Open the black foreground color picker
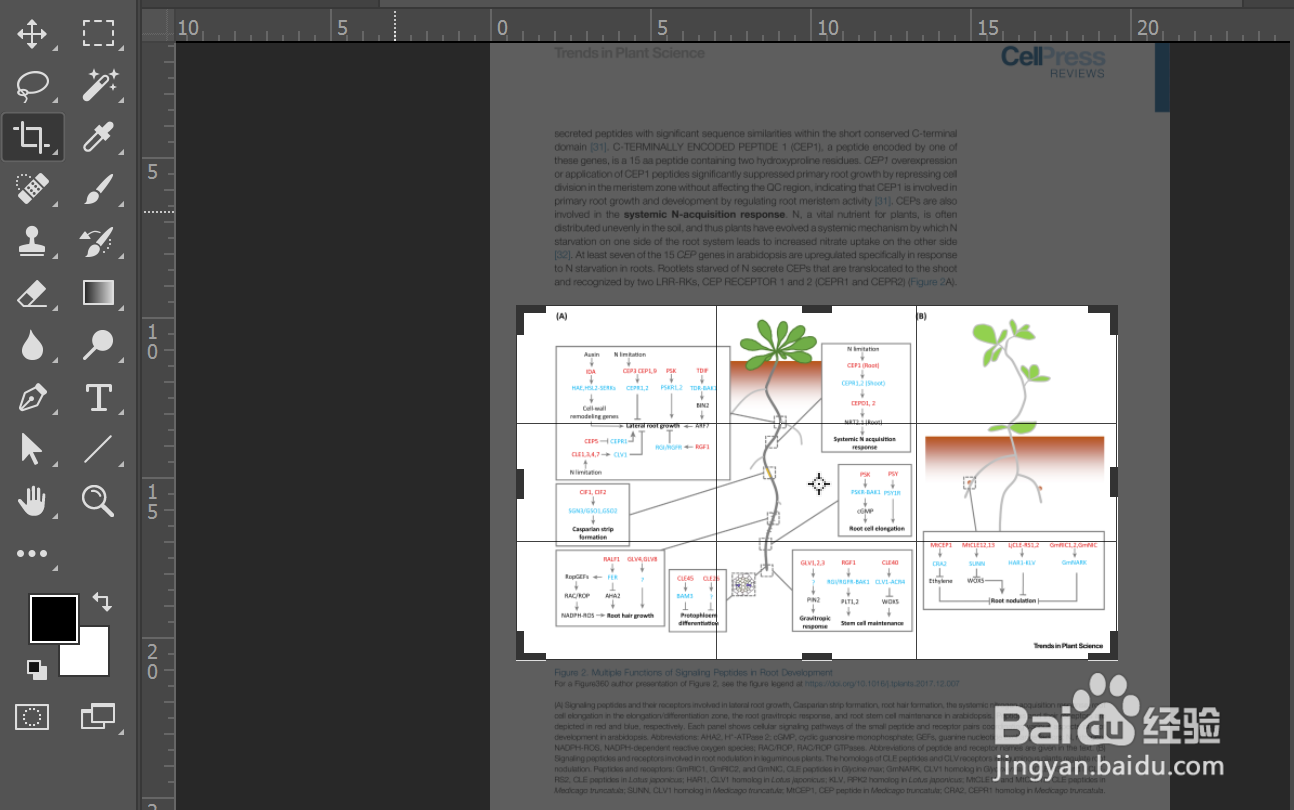 coord(53,619)
